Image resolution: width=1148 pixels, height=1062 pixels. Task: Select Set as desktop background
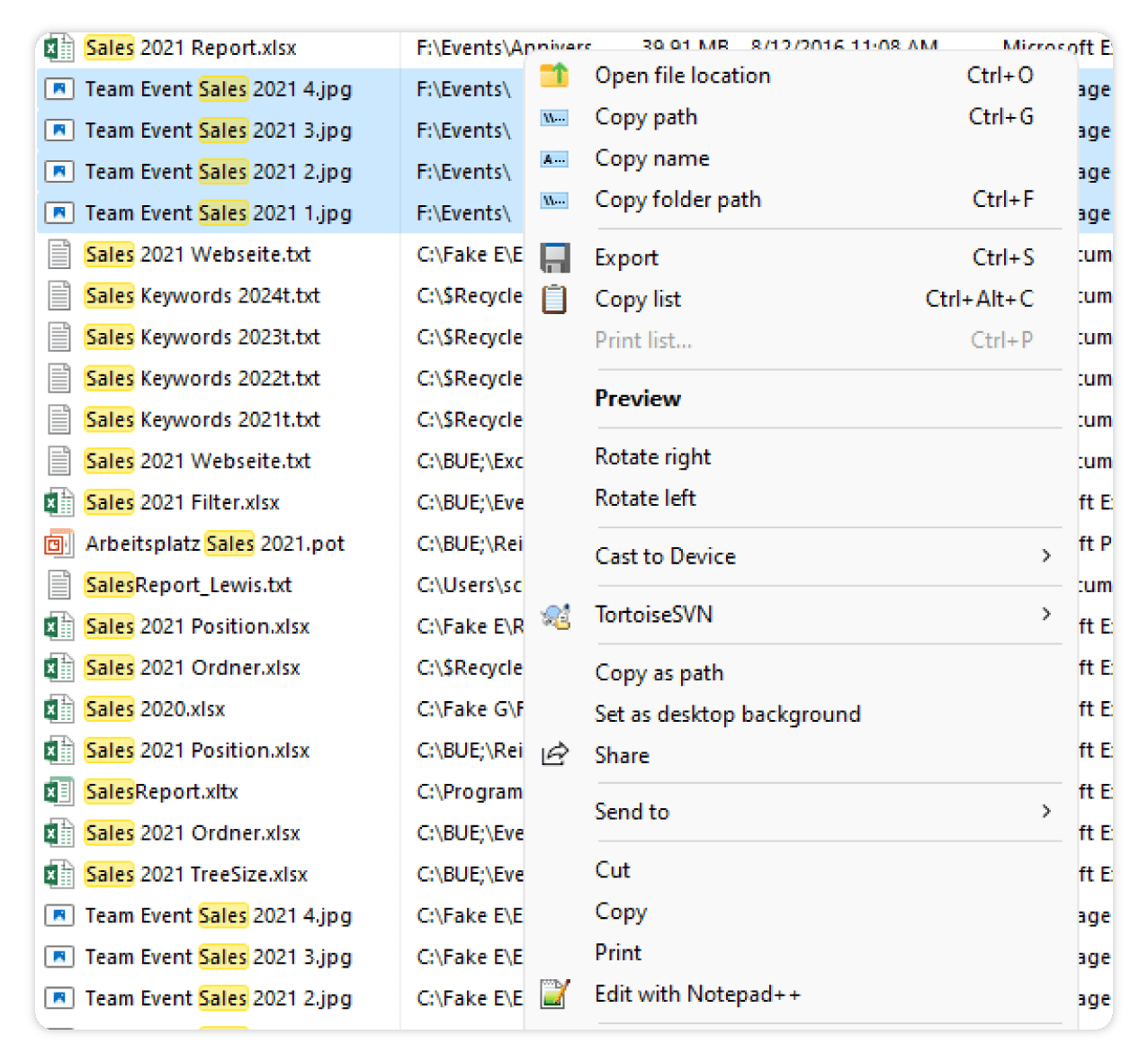coord(727,715)
